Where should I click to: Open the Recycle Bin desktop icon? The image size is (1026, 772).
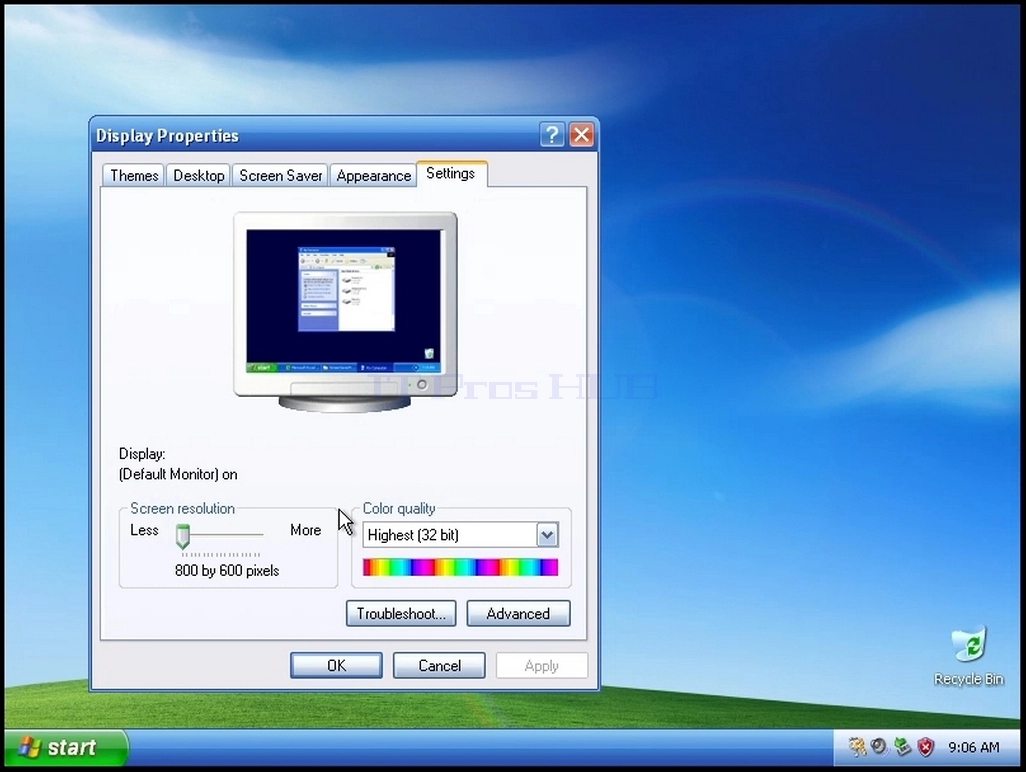tap(969, 655)
